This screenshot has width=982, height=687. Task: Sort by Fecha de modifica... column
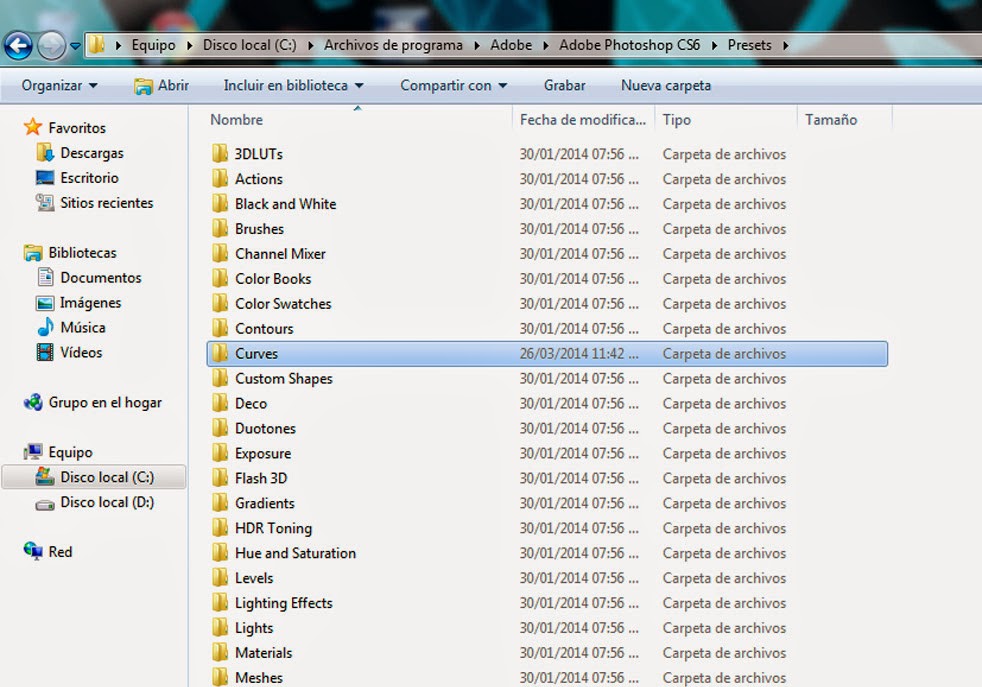pos(583,119)
